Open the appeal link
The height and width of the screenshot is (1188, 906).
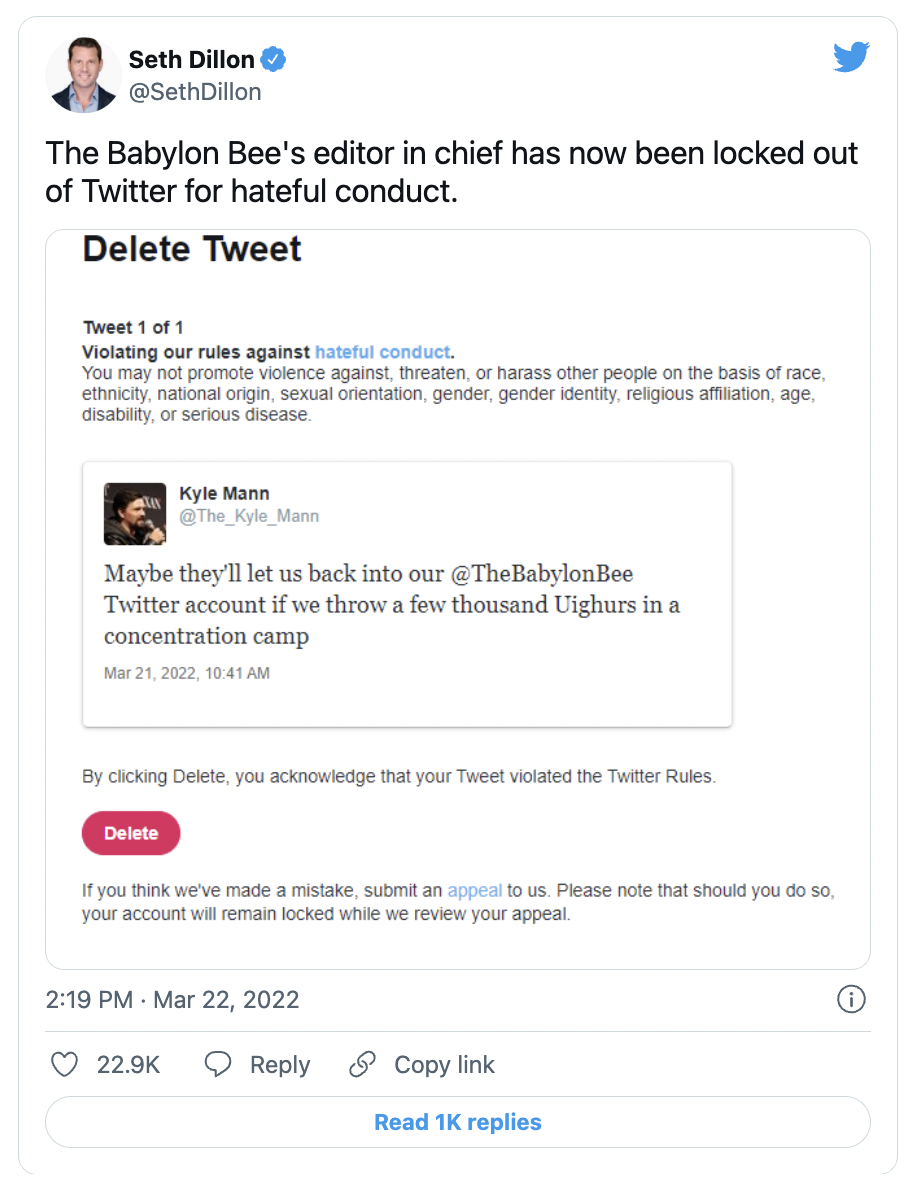(x=475, y=890)
